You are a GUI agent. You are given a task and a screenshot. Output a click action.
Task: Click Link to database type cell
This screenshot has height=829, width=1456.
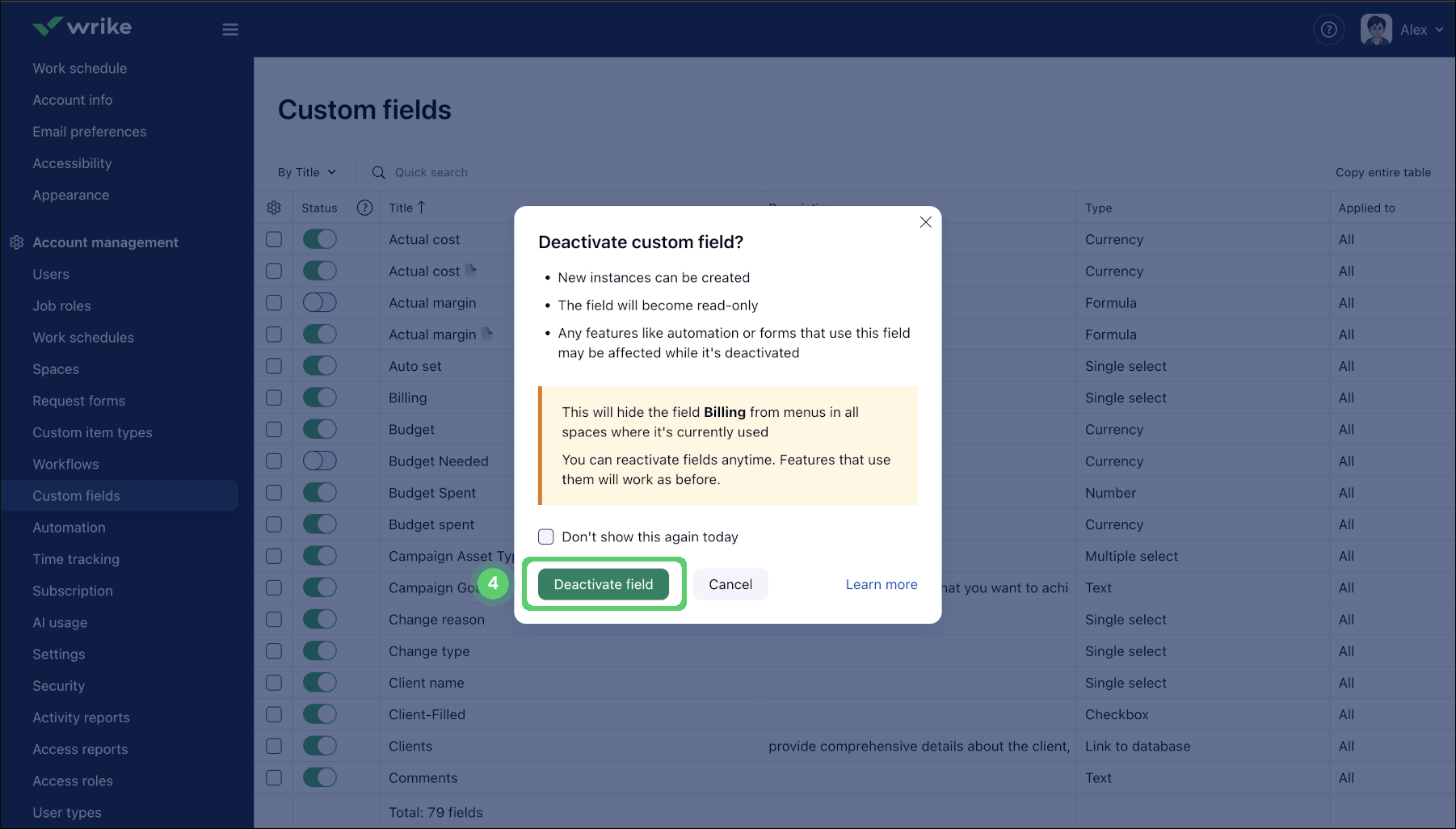point(1138,746)
